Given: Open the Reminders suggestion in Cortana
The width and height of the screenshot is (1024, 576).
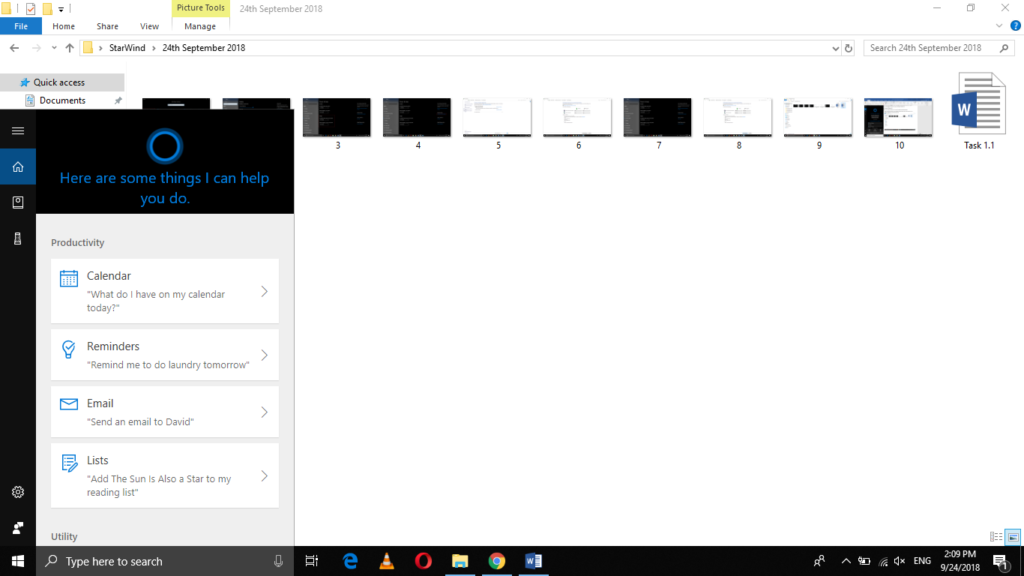Looking at the screenshot, I should click(164, 354).
